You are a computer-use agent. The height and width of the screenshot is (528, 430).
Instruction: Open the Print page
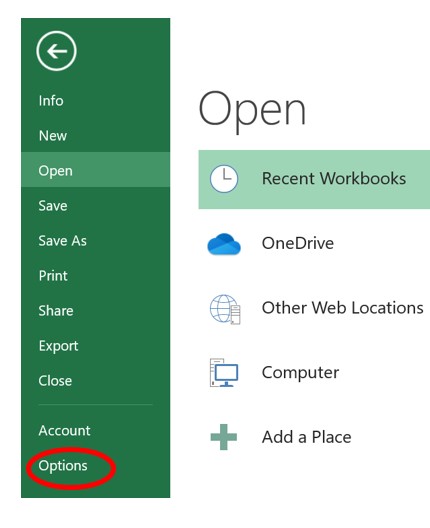tap(95, 276)
